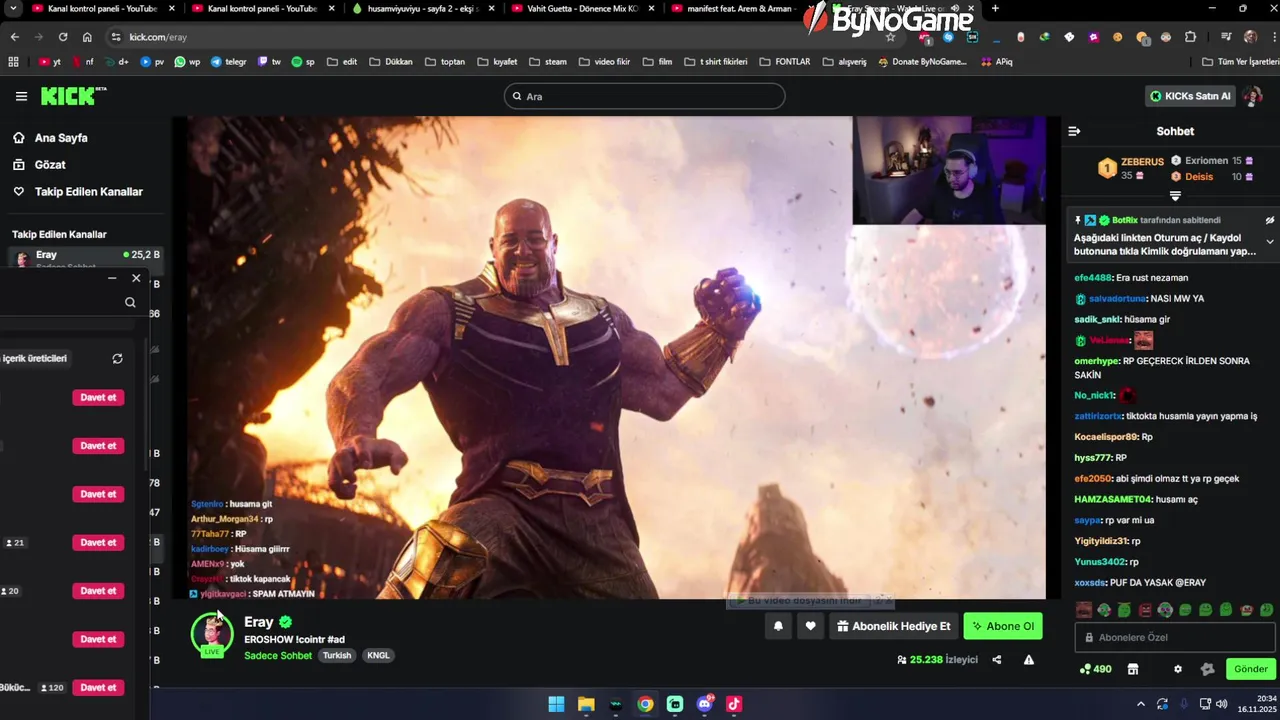The image size is (1280, 720).
Task: Switch to manifest feat. Arem & Arman tab
Action: (x=735, y=9)
